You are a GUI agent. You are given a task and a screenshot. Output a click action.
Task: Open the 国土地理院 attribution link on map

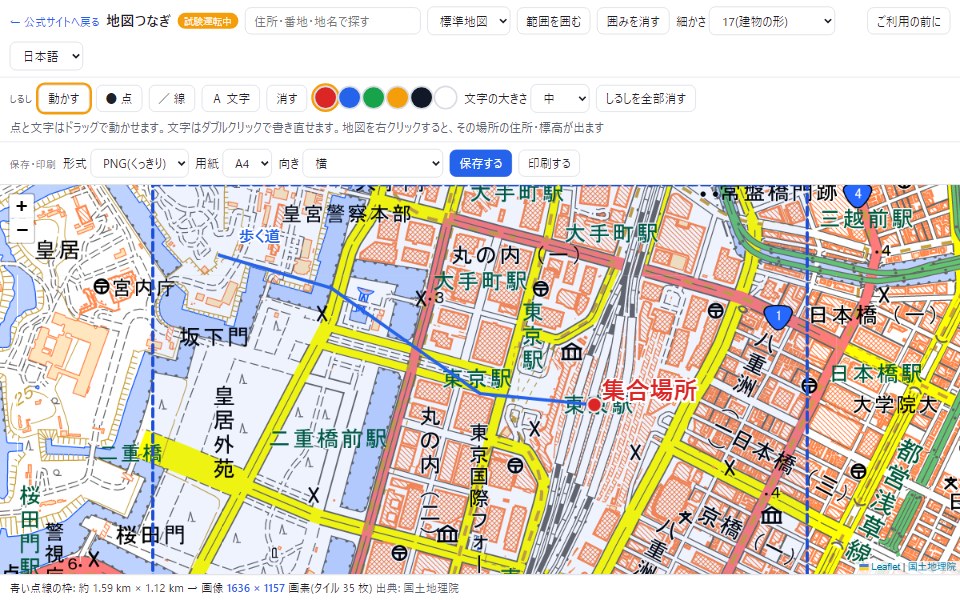932,567
